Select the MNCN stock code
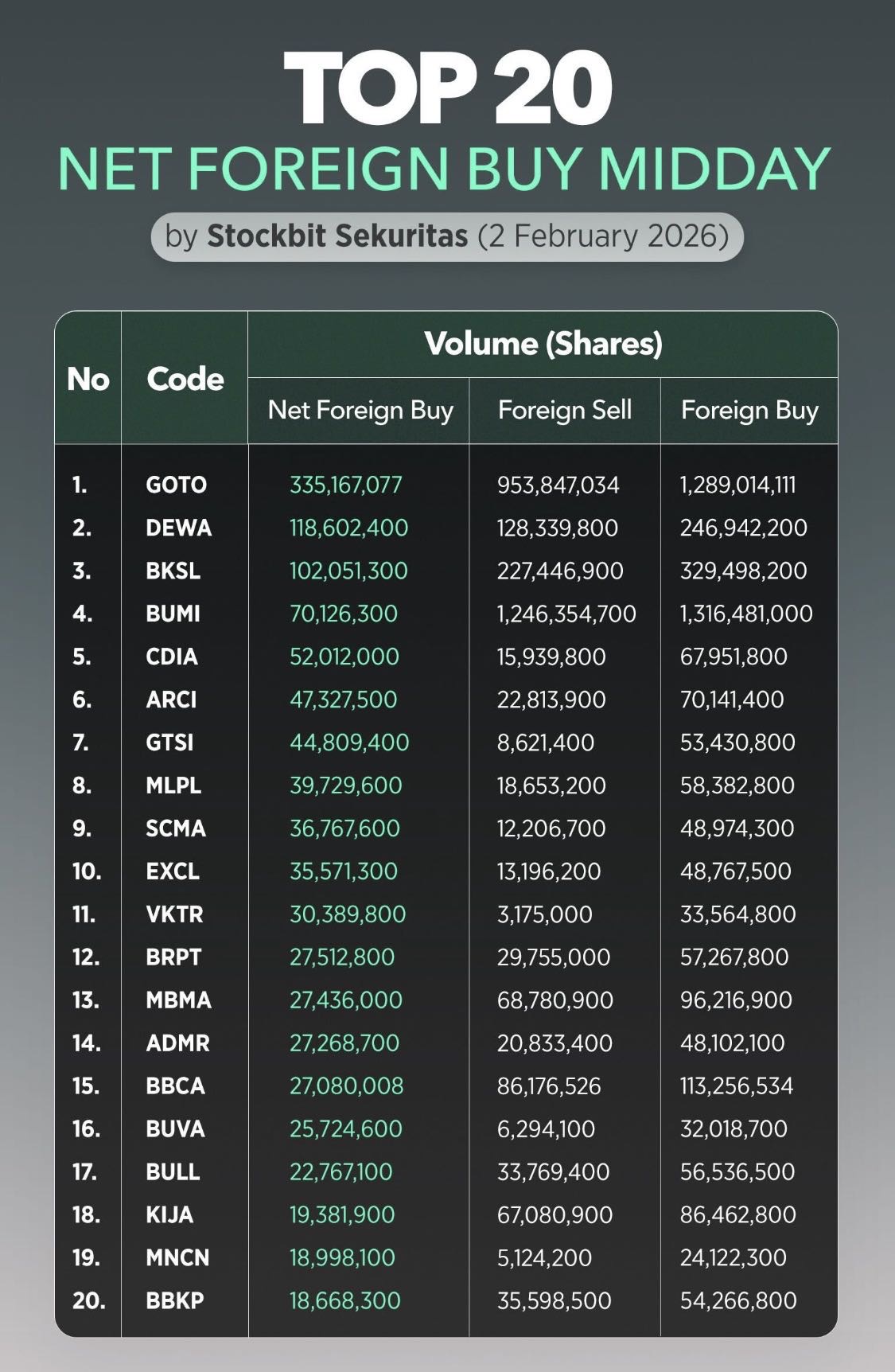 [x=177, y=1258]
